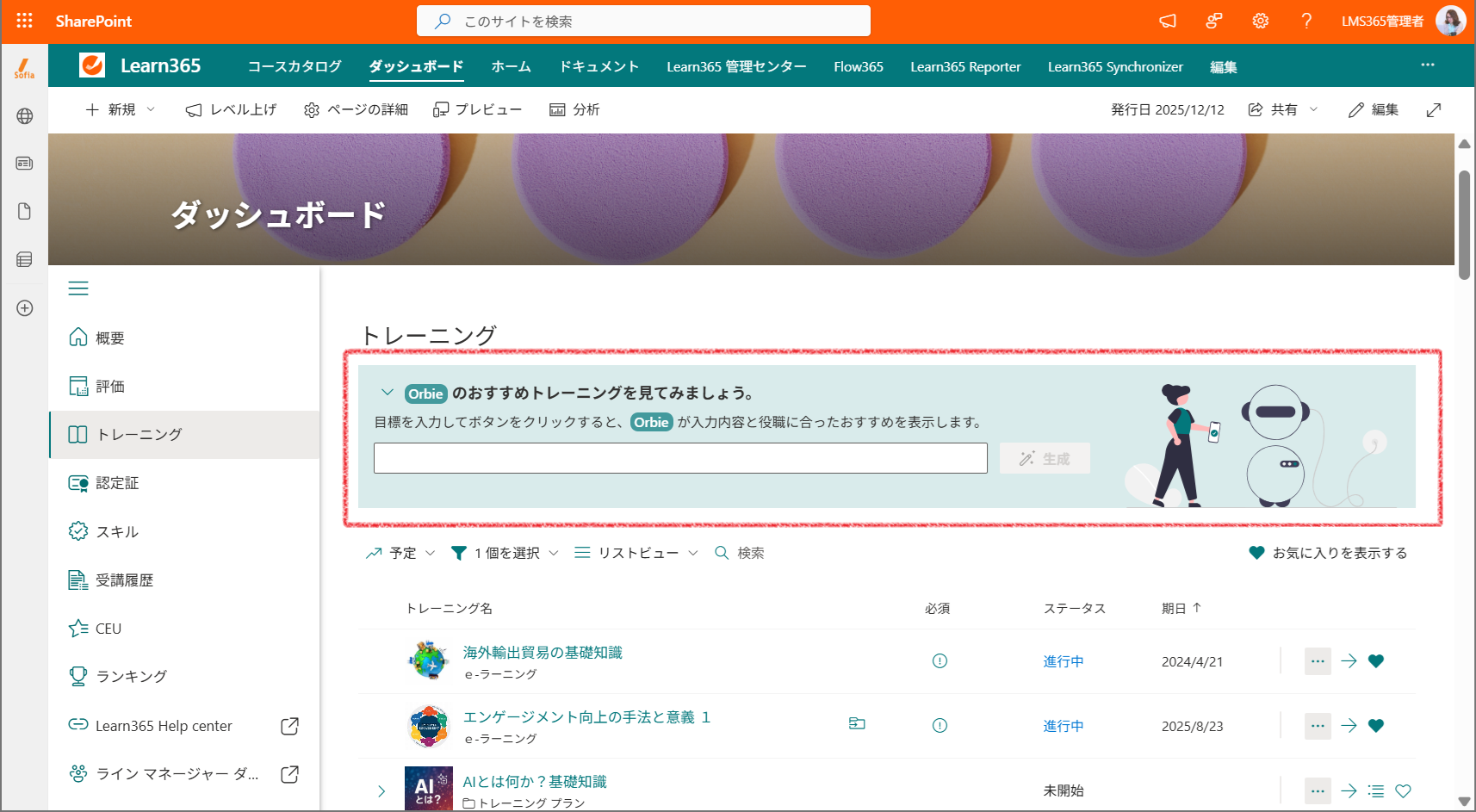Click the 生成 generate button

1045,458
